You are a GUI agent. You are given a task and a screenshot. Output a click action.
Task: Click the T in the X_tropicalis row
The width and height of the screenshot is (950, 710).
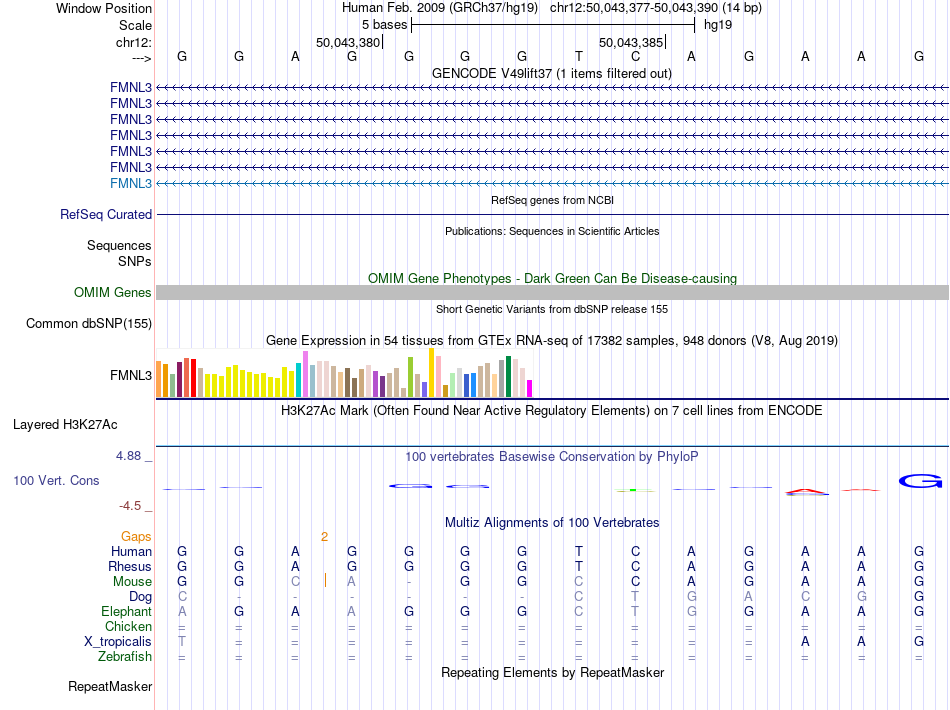coord(182,642)
